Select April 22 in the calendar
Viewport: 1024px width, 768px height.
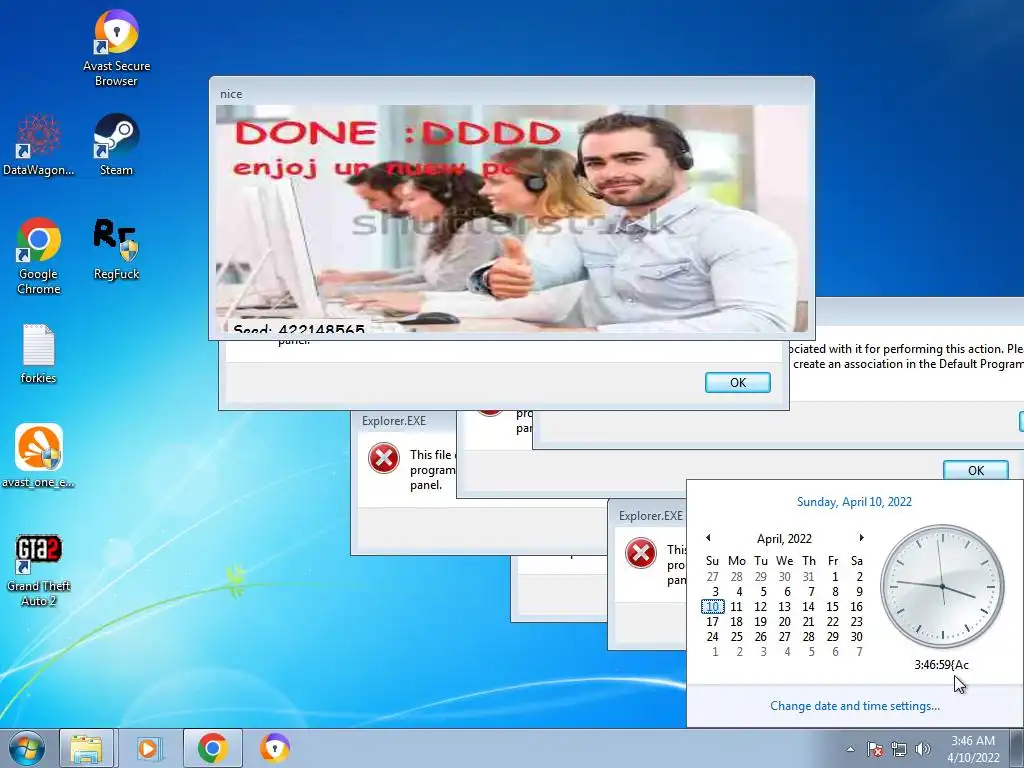click(833, 622)
